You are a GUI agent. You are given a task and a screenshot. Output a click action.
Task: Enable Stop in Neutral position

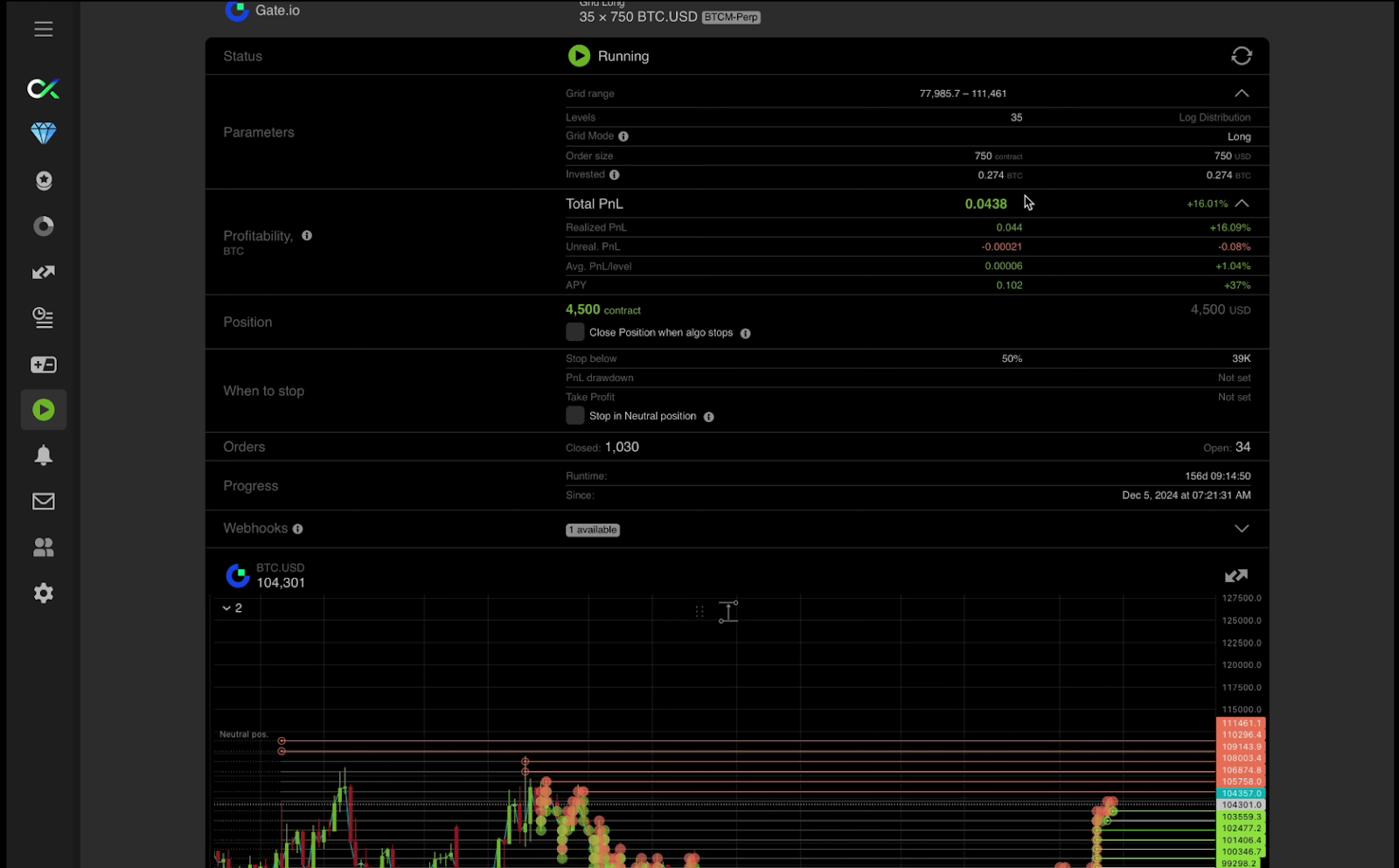coord(574,415)
